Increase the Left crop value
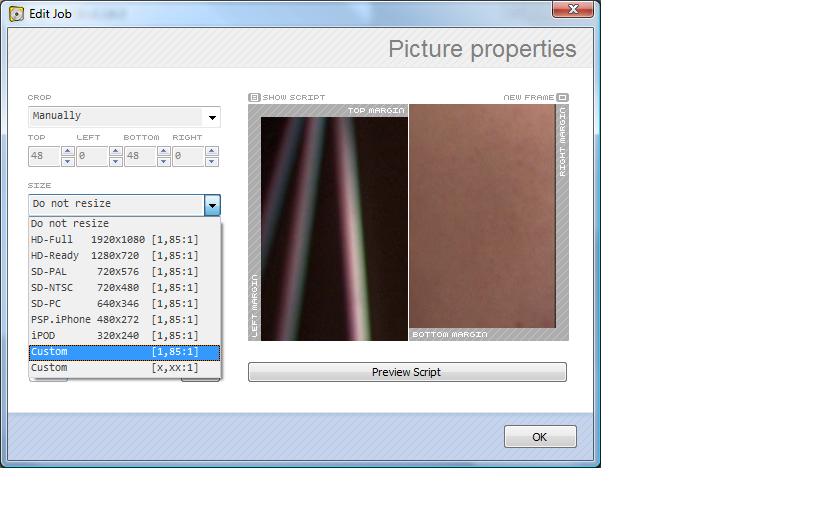 [116, 152]
